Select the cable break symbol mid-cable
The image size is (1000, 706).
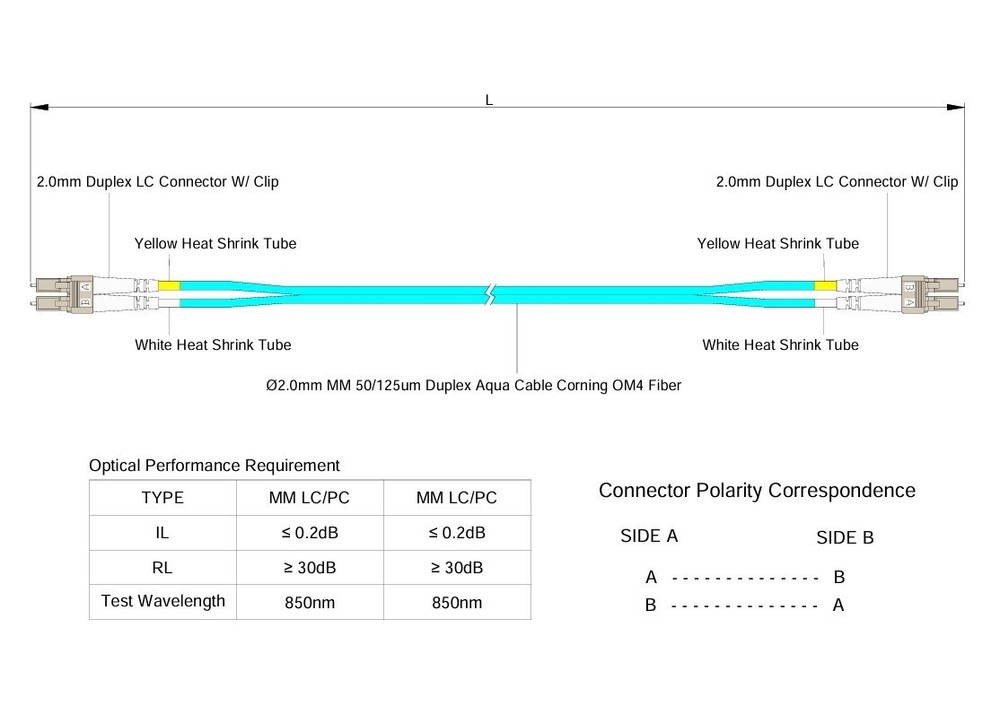pos(490,294)
